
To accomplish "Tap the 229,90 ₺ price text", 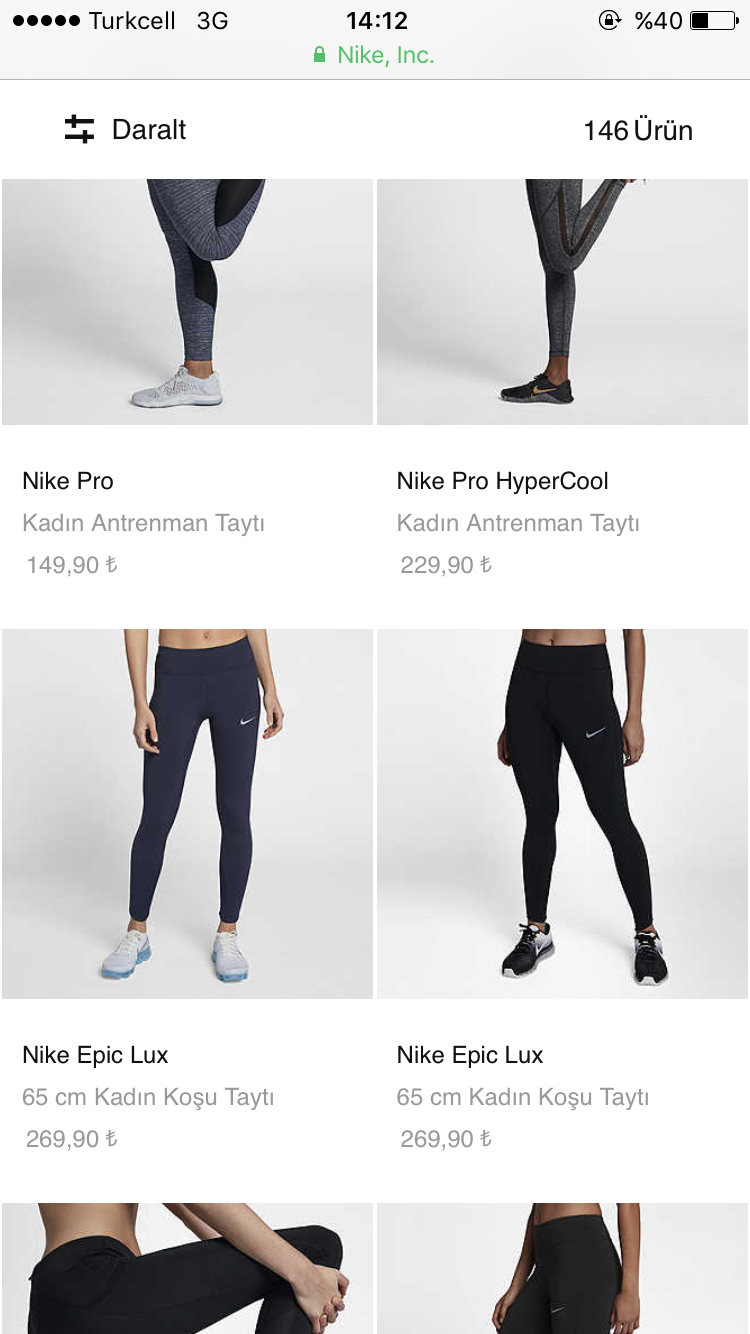I will (446, 565).
